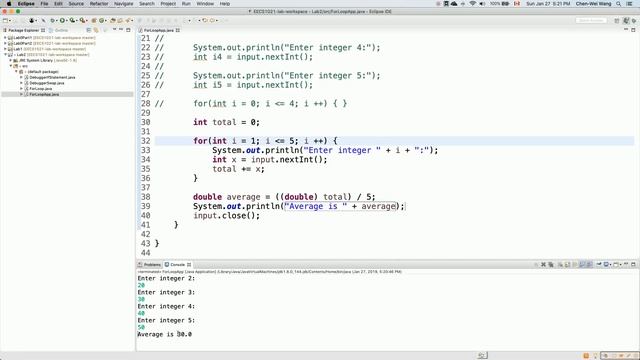Image resolution: width=640 pixels, height=360 pixels.
Task: Select the Debug perspective icon at far right
Action: [634, 20]
